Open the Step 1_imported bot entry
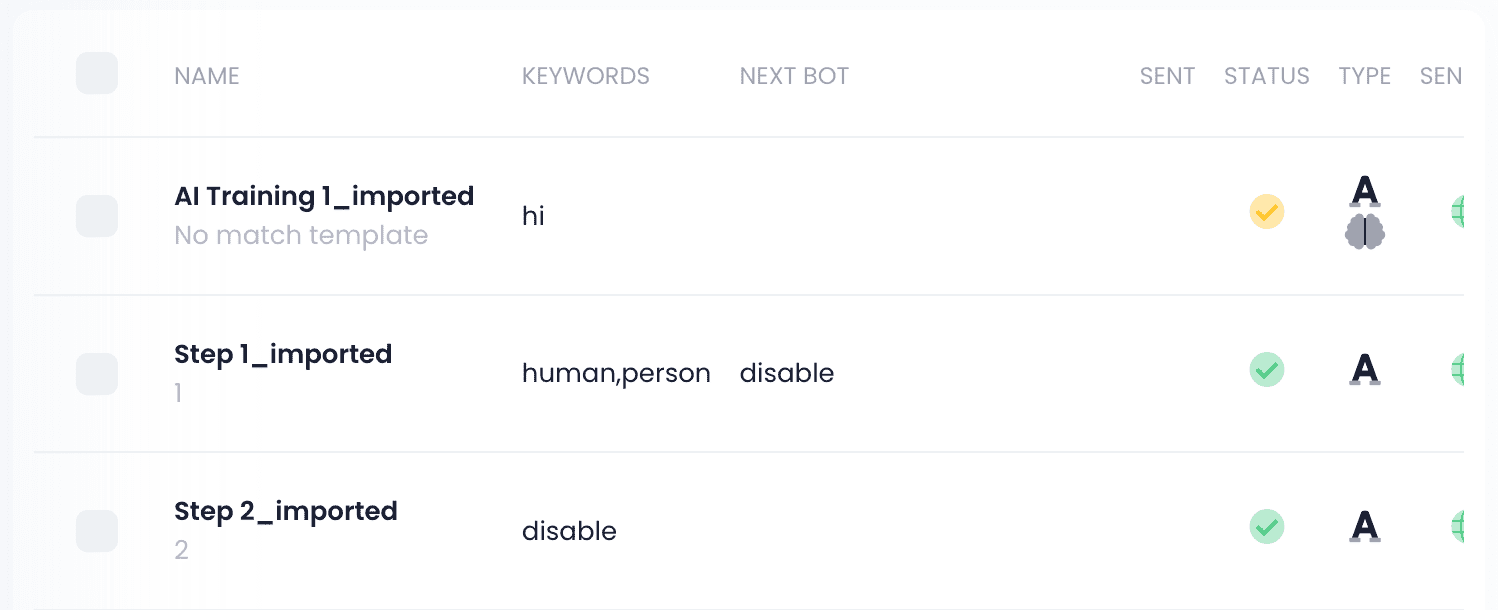 pos(283,354)
